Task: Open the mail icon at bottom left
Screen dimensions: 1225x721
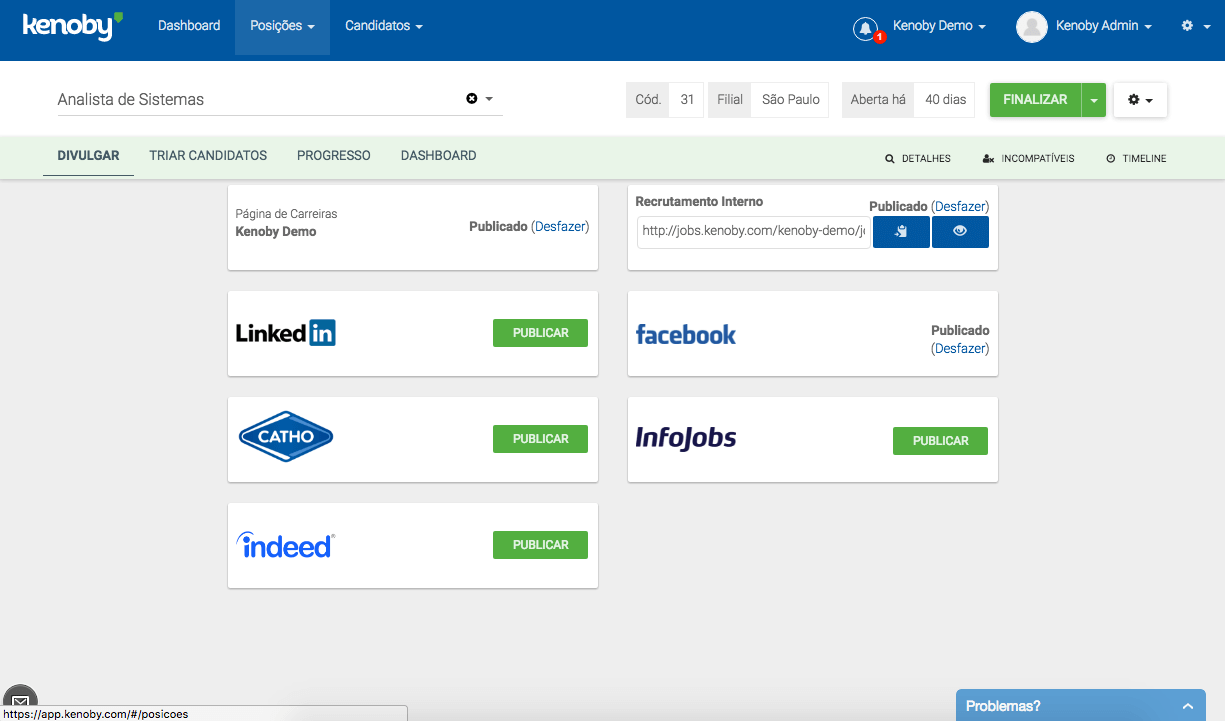Action: pyautogui.click(x=20, y=700)
